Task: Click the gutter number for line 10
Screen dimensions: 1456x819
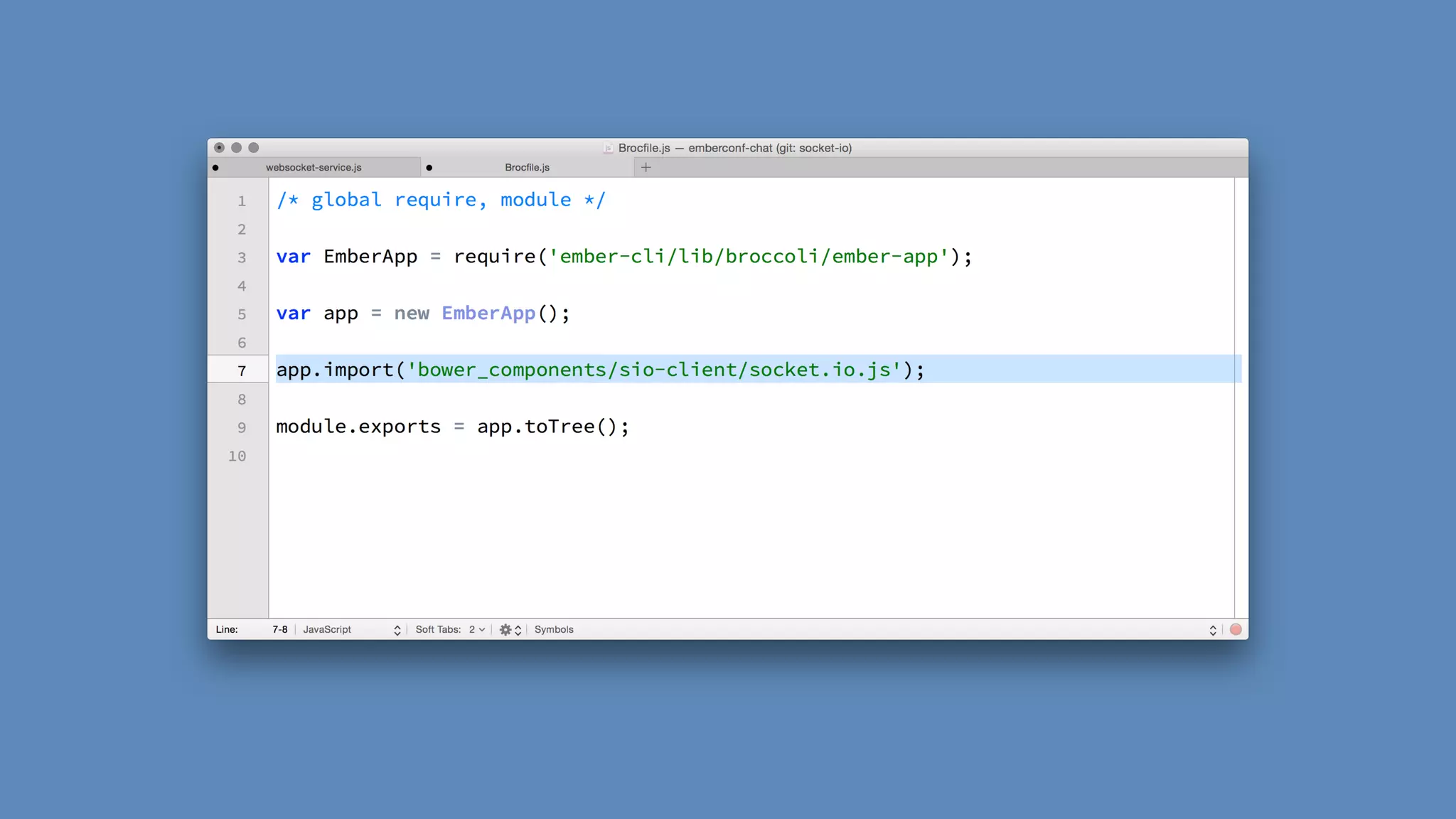Action: (x=237, y=456)
